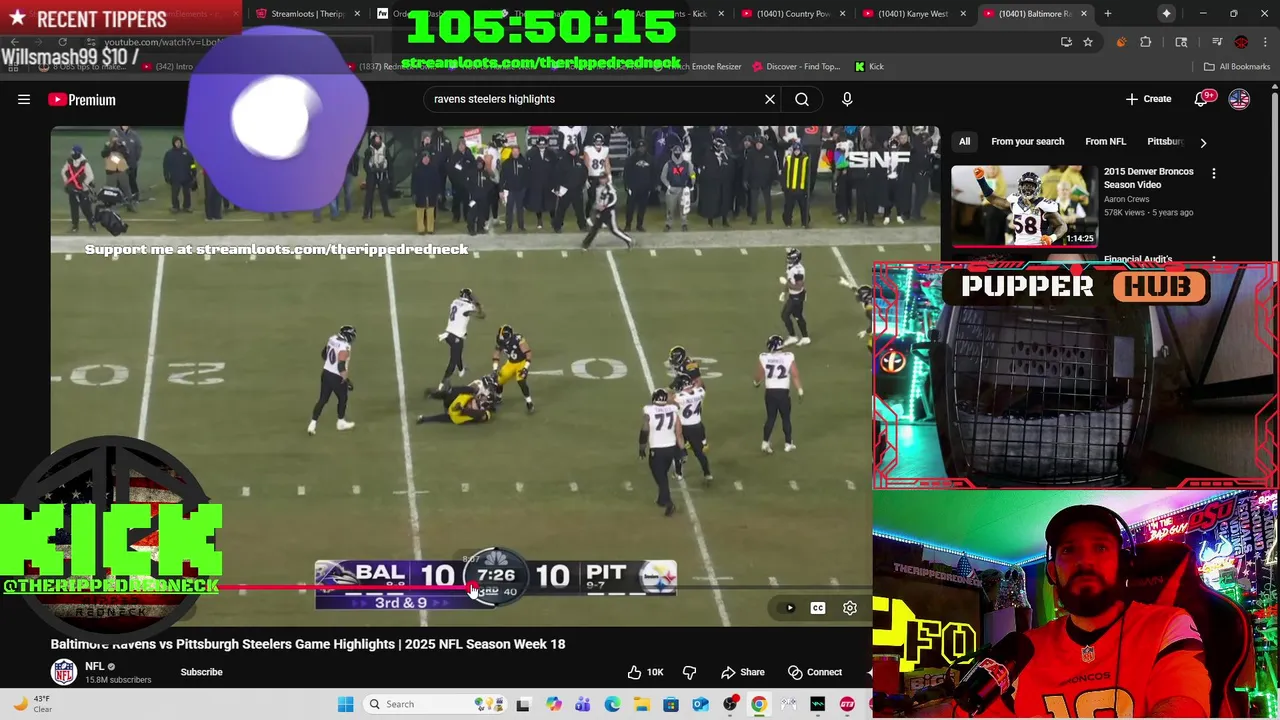Bookmark this page with the star icon
This screenshot has height=720, width=1280.
click(x=1088, y=42)
